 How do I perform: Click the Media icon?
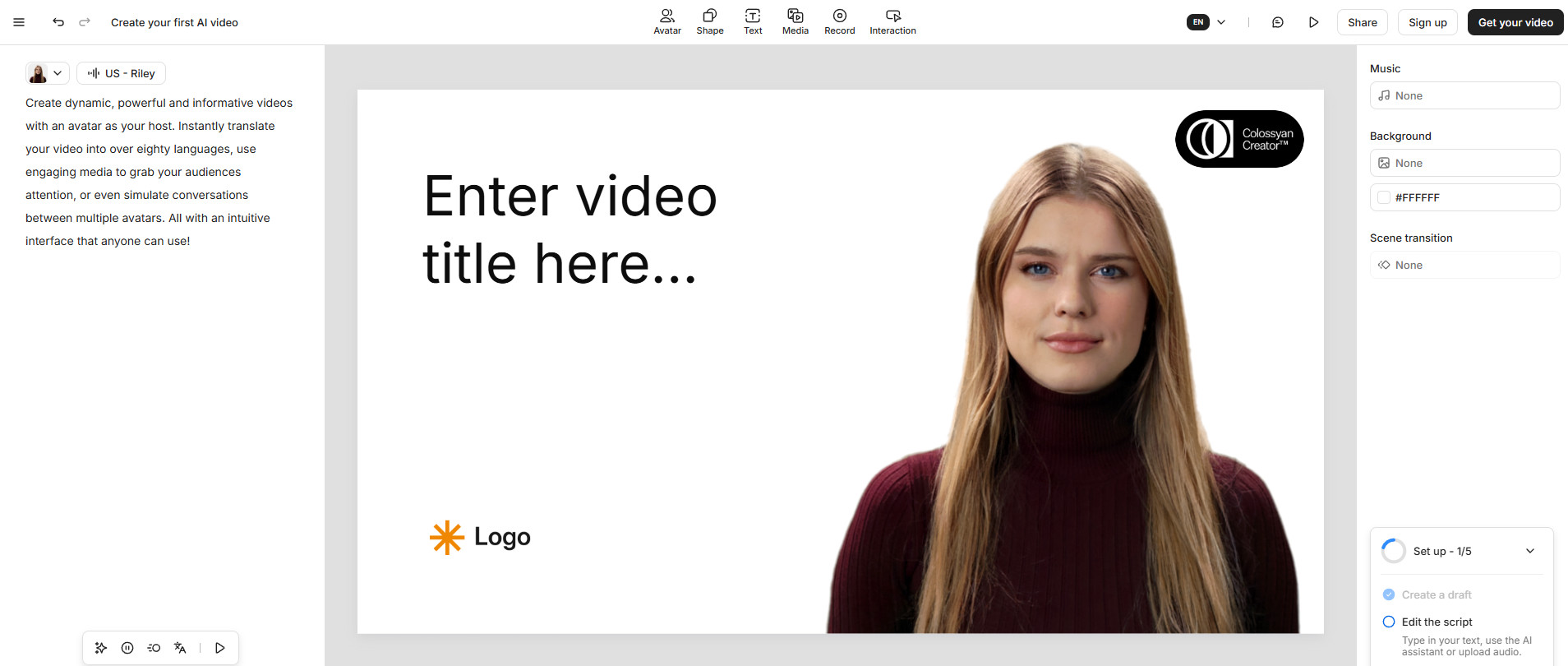pos(795,21)
